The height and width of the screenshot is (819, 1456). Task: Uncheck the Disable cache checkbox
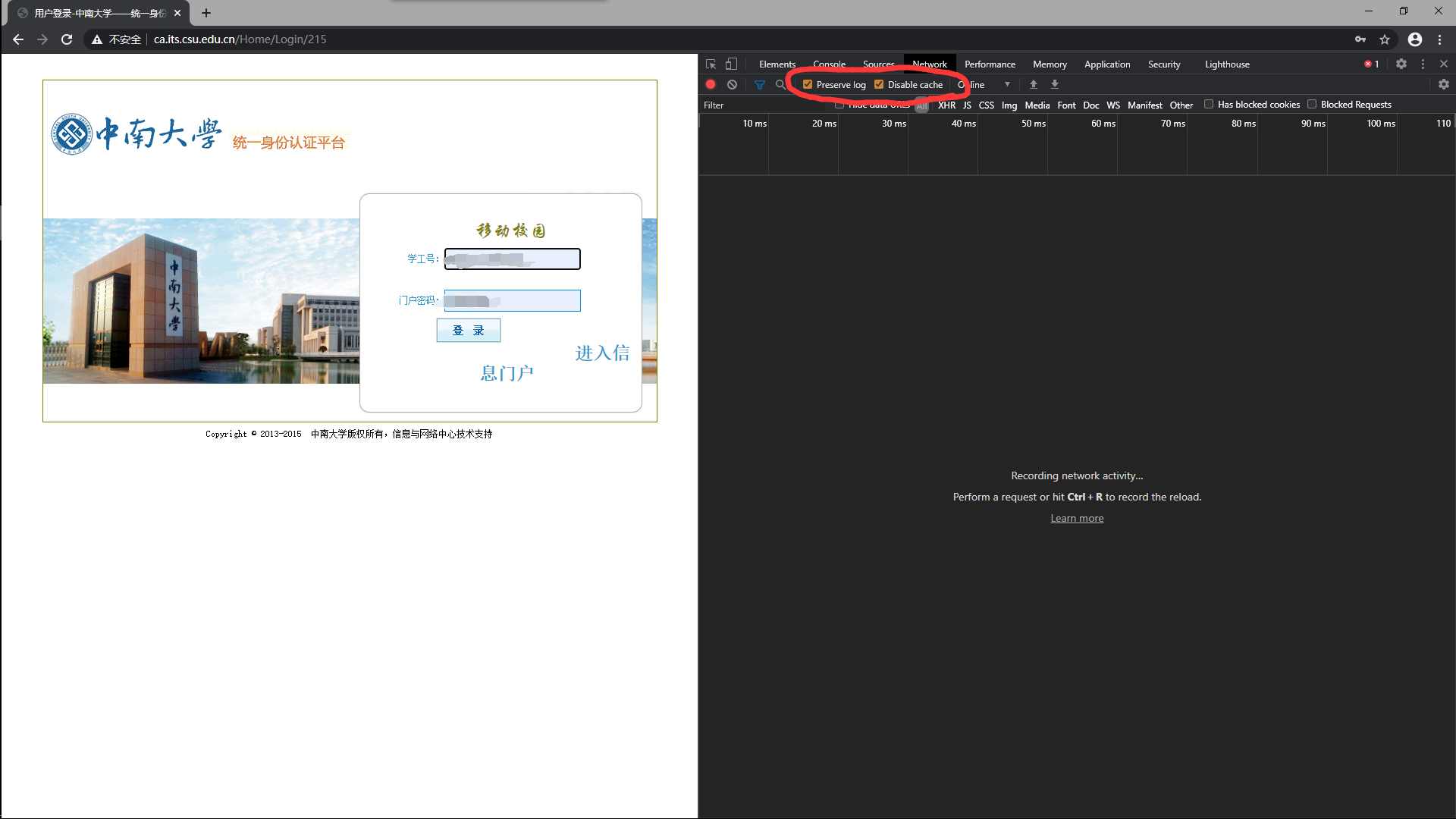tap(879, 85)
